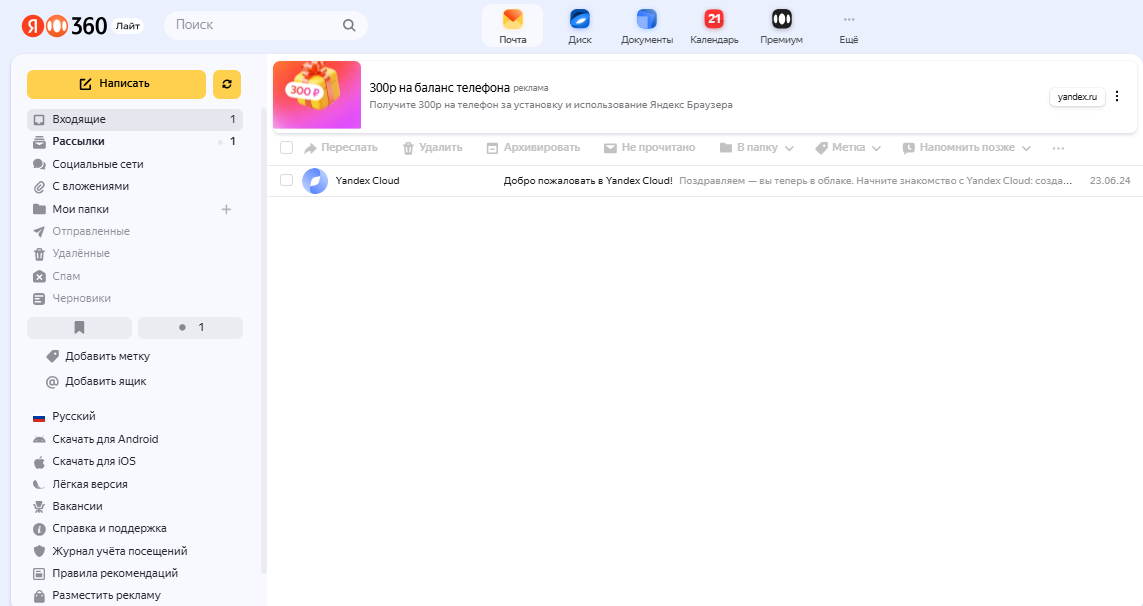Image resolution: width=1143 pixels, height=606 pixels.
Task: Click the sidebar vertical scrollbar
Action: [x=263, y=343]
